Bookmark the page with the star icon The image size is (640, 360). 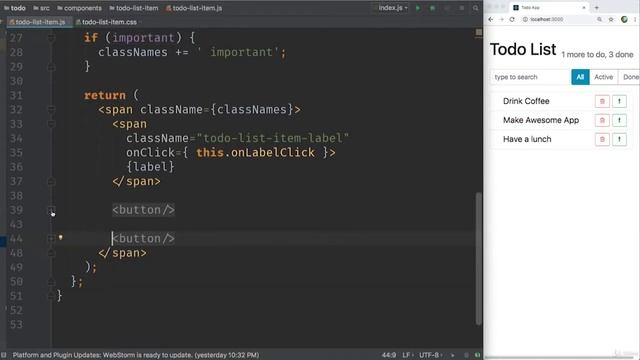611,19
